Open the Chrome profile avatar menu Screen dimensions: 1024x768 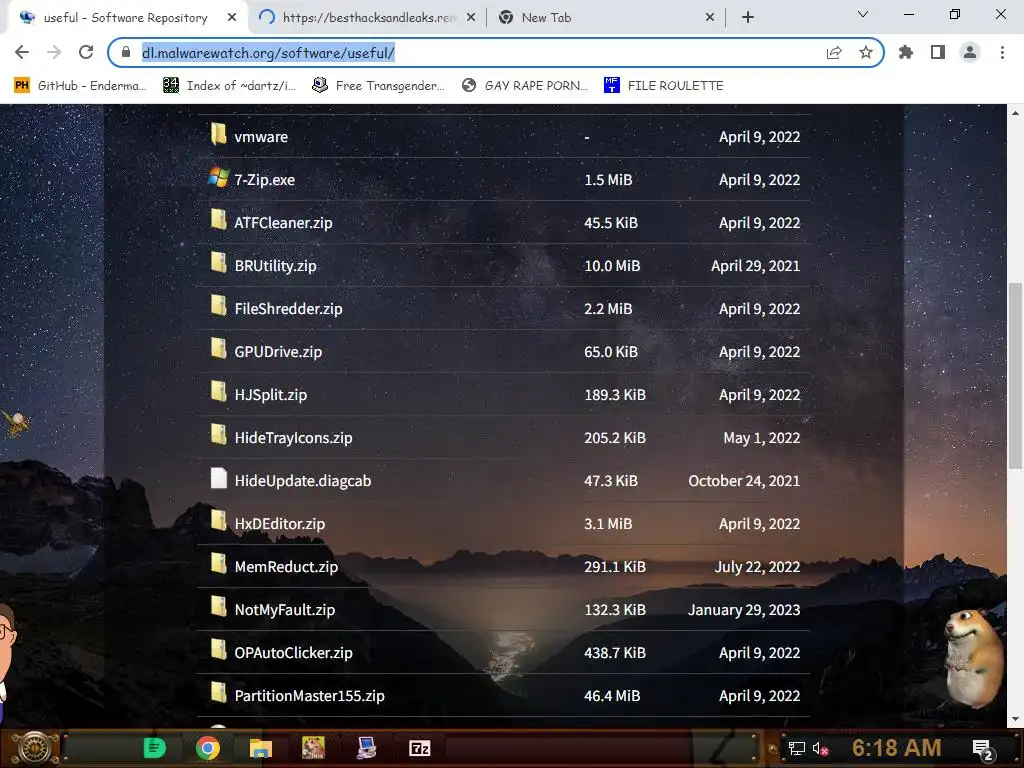970,52
